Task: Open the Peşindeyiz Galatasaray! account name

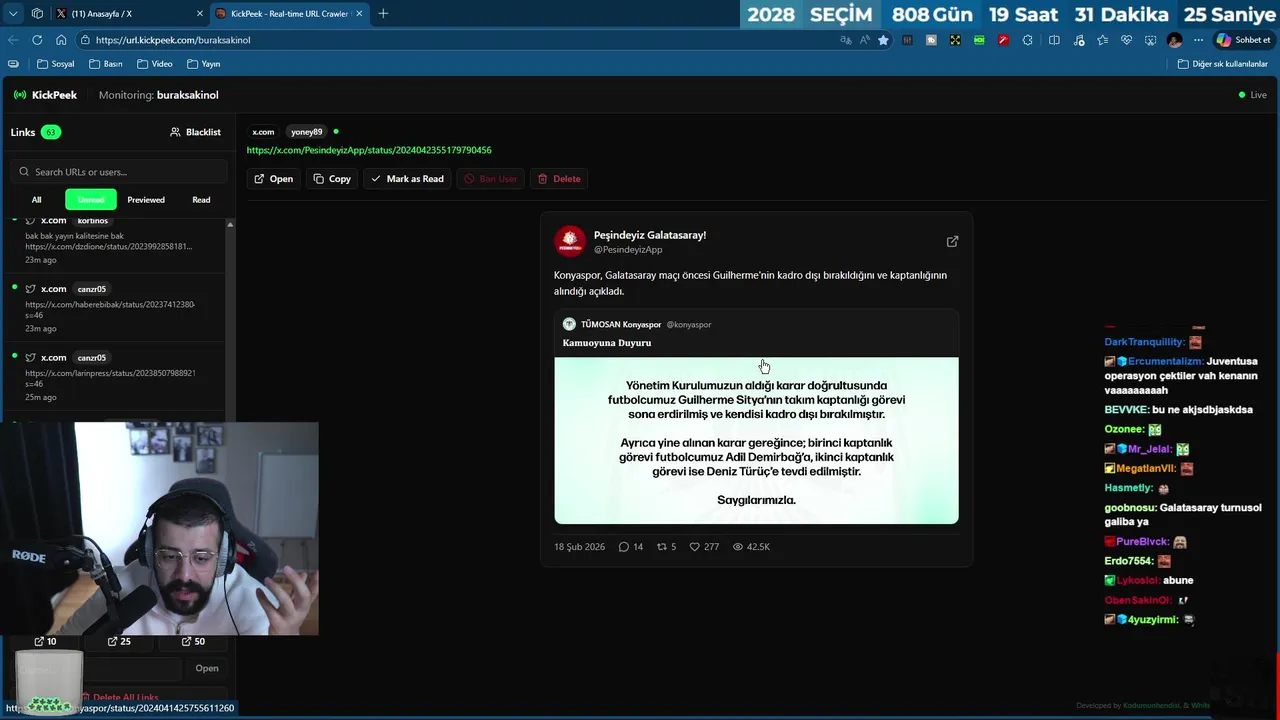Action: [650, 235]
